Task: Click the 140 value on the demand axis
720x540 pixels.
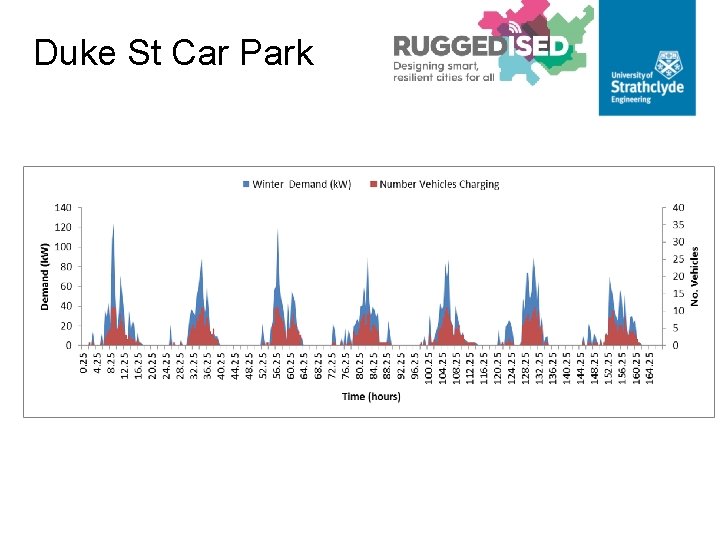Action: click(63, 208)
